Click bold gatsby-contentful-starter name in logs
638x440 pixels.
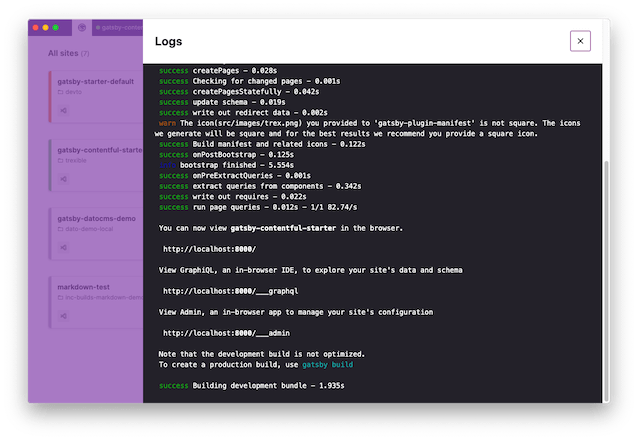pyautogui.click(x=283, y=228)
